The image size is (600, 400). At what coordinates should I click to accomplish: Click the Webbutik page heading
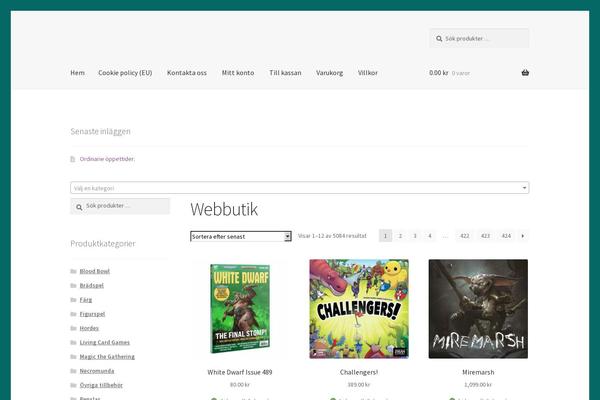point(224,209)
